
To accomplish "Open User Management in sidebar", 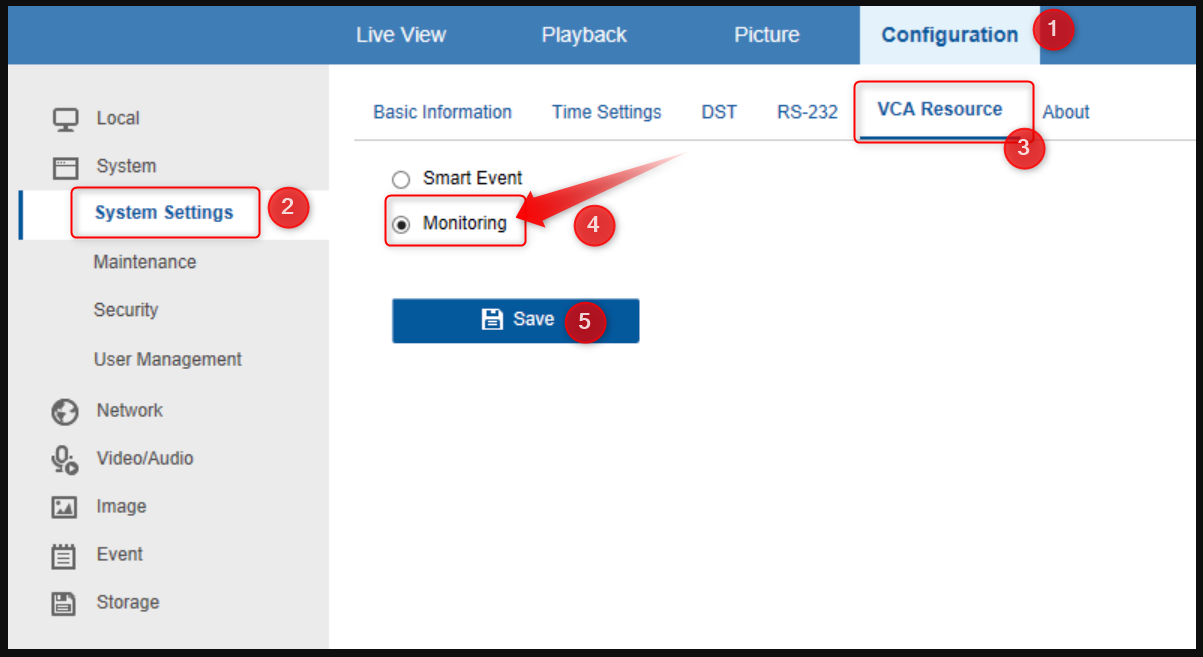I will (168, 359).
